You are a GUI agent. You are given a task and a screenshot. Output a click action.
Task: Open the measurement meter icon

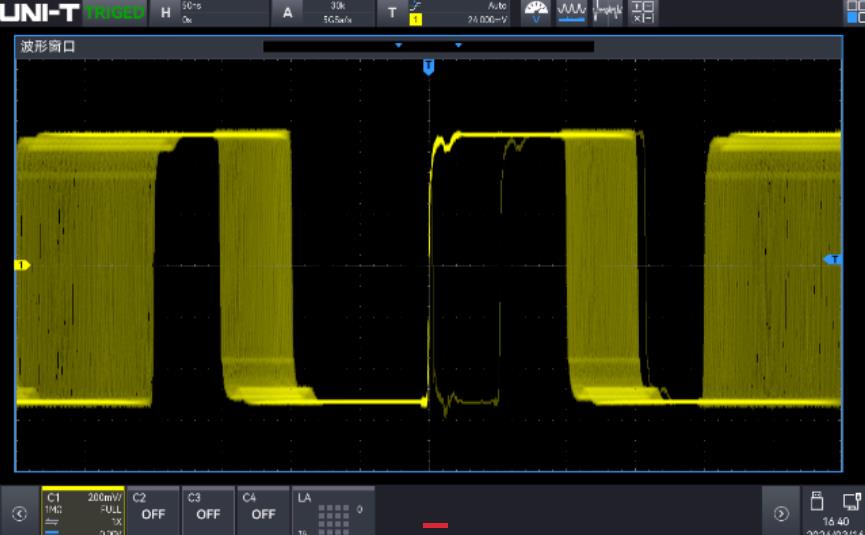click(x=537, y=12)
